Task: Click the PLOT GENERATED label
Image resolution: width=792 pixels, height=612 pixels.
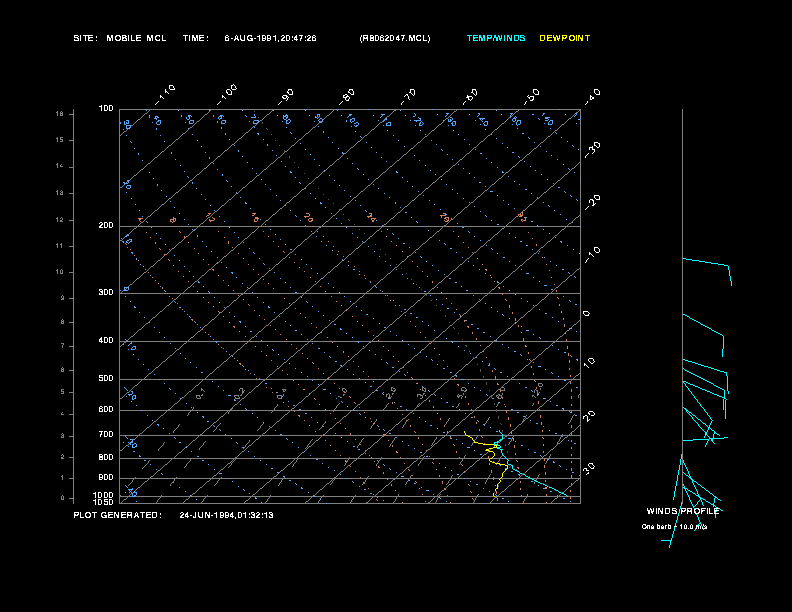Action: pos(117,515)
